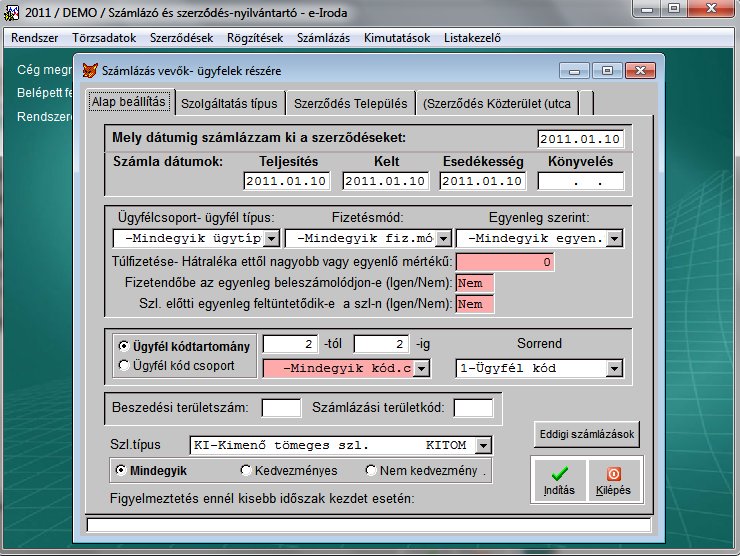Screen dimensions: 740x556
Task: Click the fox icon in dialog title bar
Action: (94, 72)
